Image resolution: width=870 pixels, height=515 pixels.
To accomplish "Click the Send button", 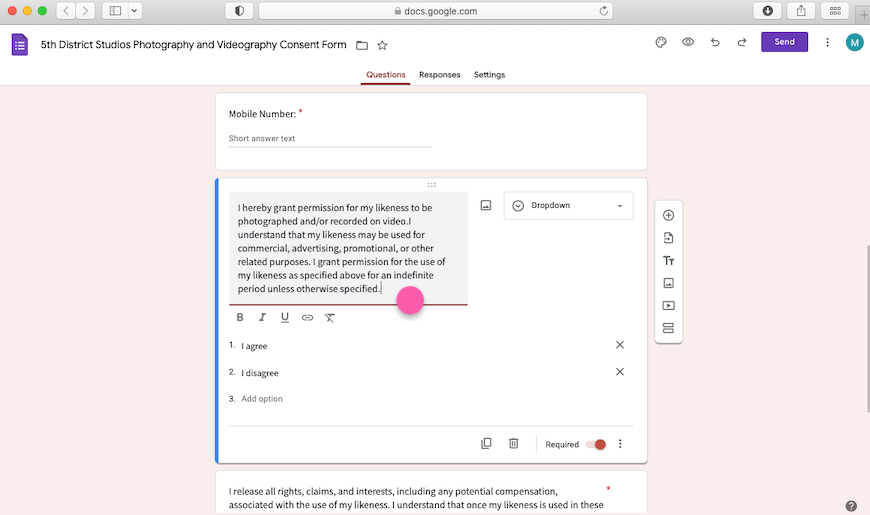I will point(784,42).
